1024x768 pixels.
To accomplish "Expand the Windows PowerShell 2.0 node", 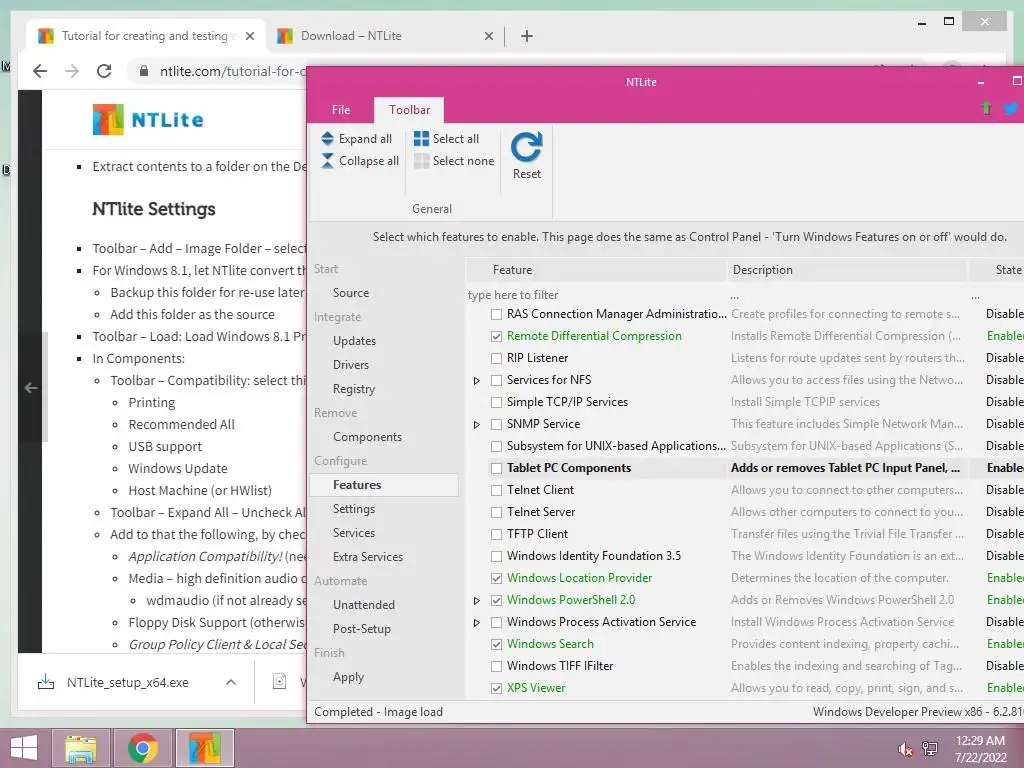I will pyautogui.click(x=477, y=601).
